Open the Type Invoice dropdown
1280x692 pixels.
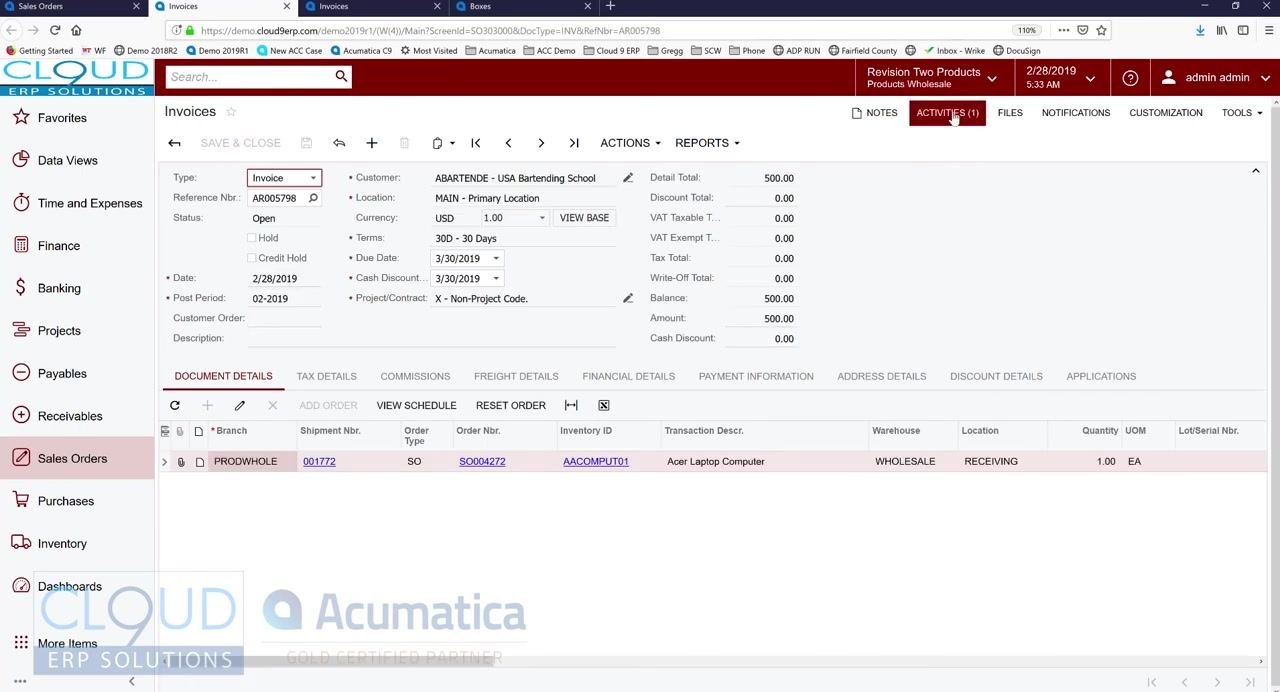click(313, 178)
